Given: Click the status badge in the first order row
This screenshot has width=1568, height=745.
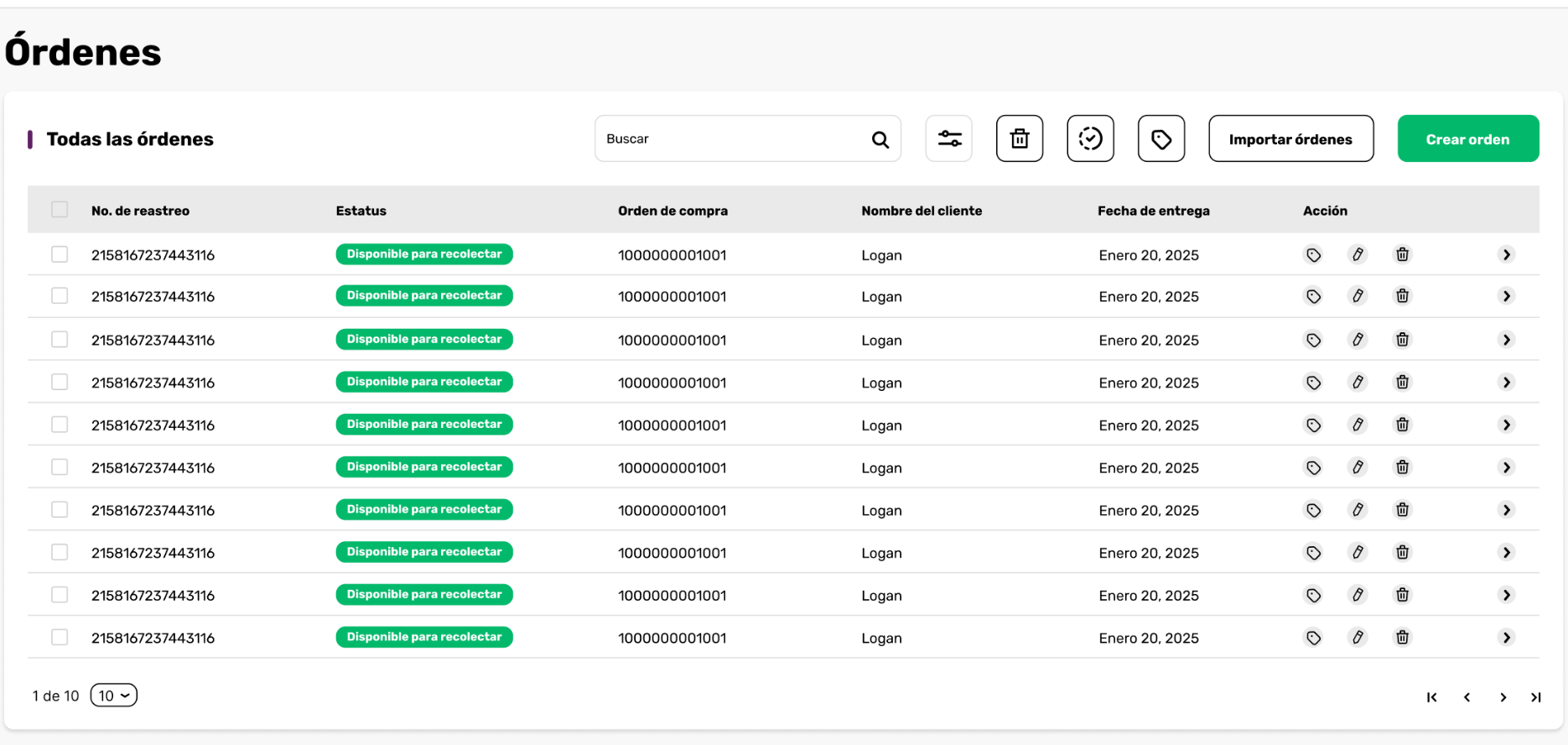Looking at the screenshot, I should [x=424, y=254].
